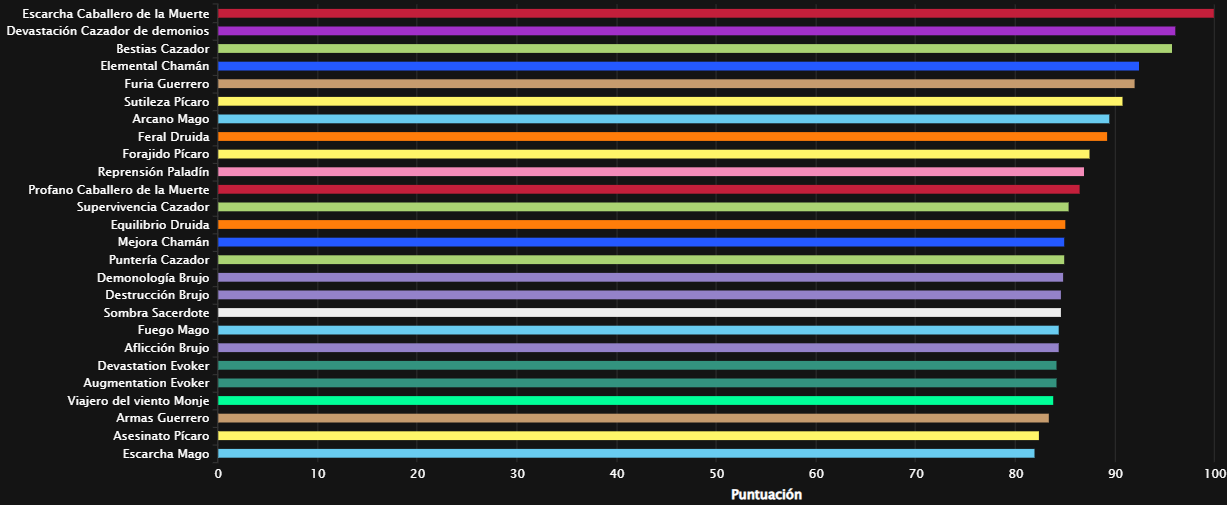Select the Escarcha Mago bar at bottom

(626, 453)
